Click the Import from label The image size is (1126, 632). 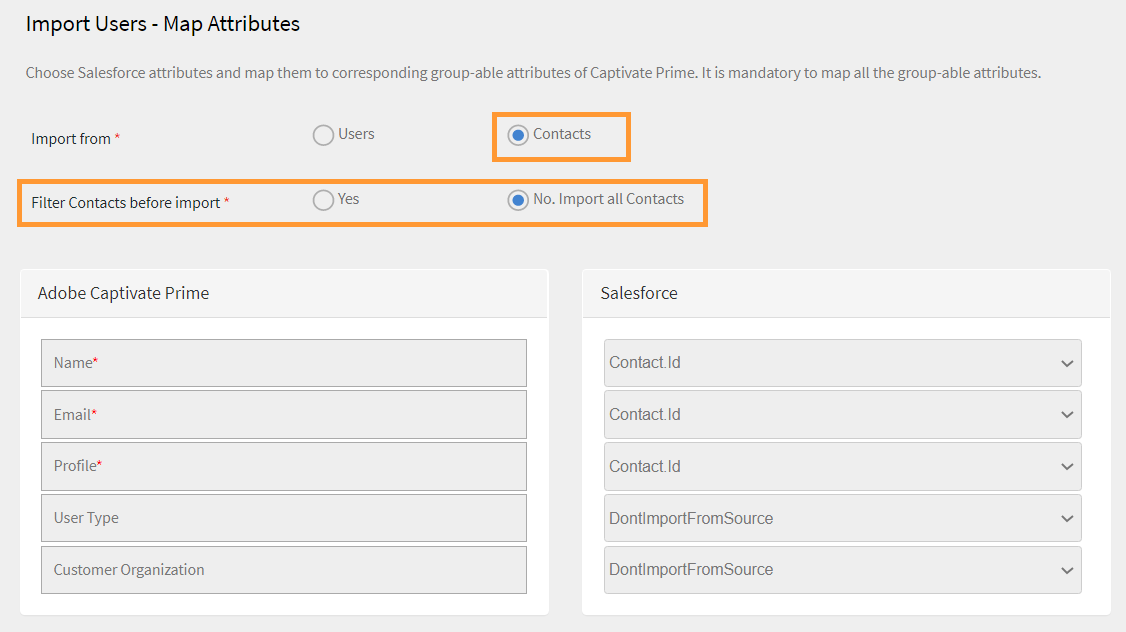pos(71,139)
